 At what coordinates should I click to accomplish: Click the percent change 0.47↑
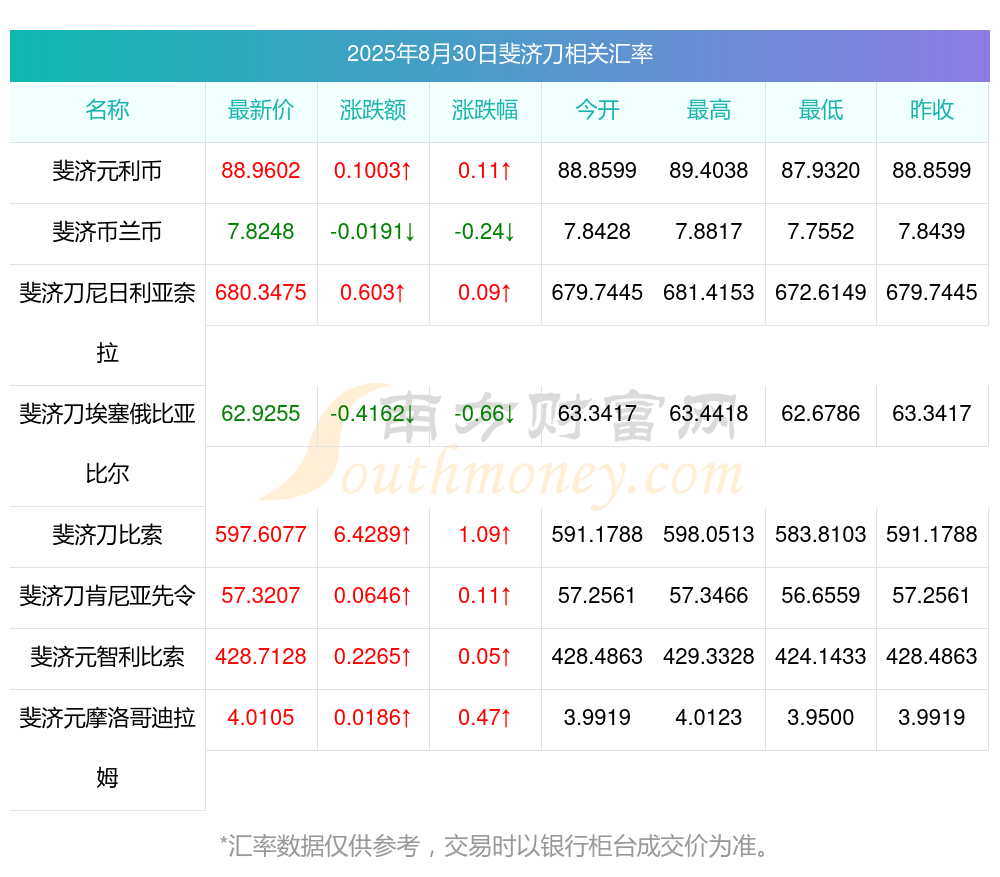(485, 717)
